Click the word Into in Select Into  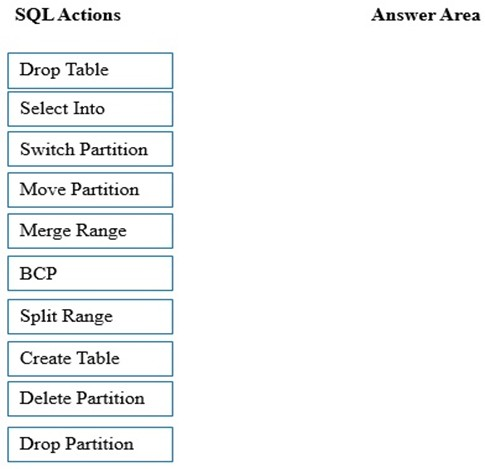click(89, 108)
